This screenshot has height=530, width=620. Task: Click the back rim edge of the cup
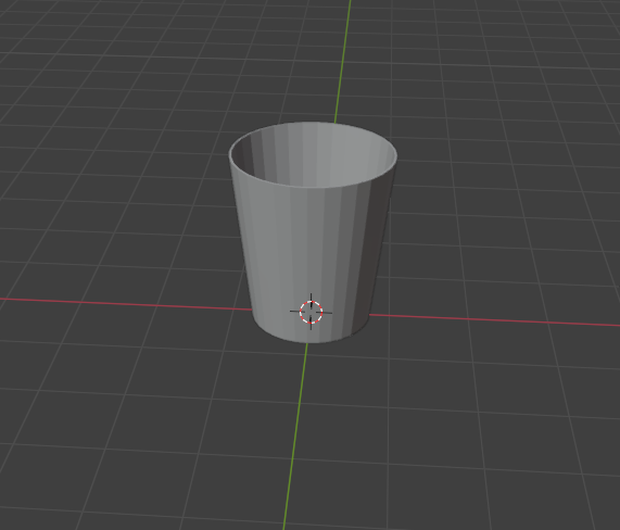(312, 123)
